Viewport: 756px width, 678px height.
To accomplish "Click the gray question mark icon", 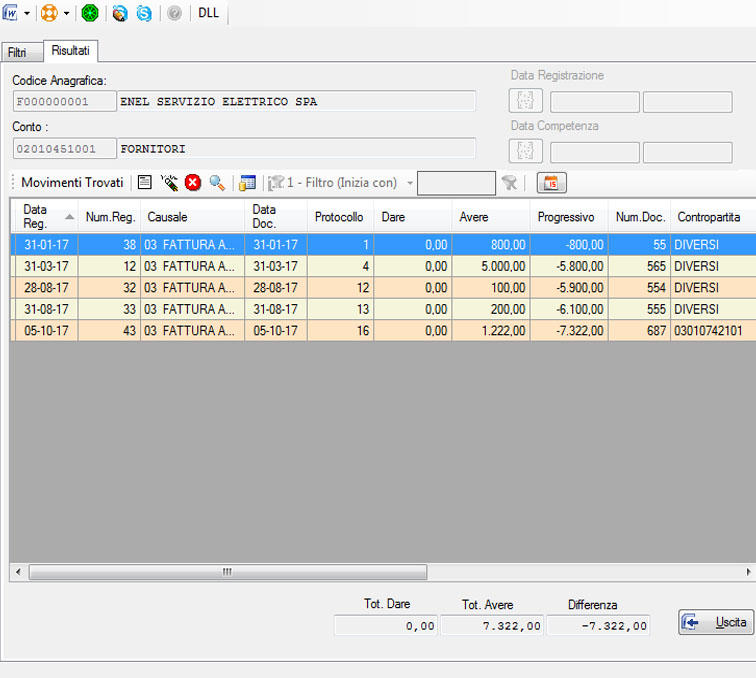I will 174,13.
